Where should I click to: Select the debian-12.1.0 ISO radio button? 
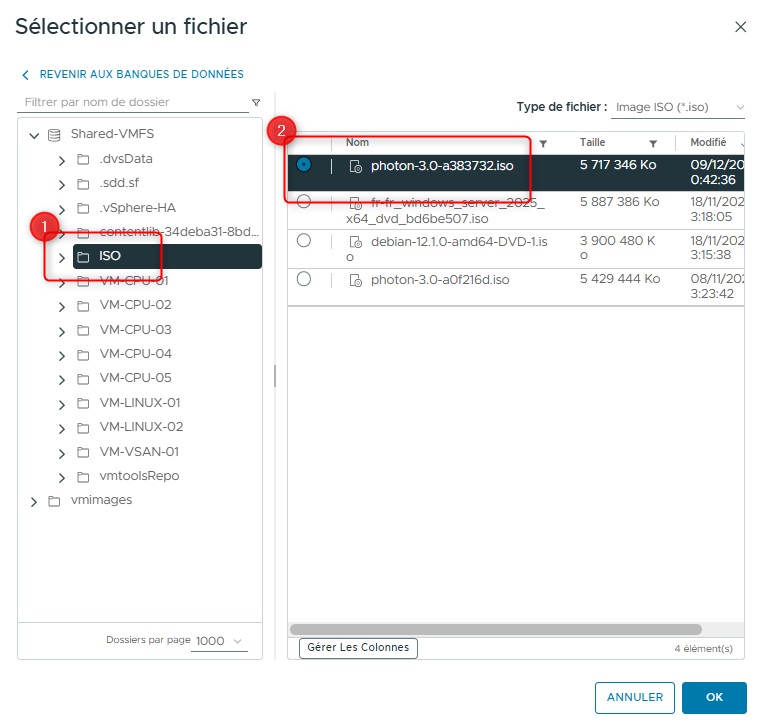(x=304, y=241)
